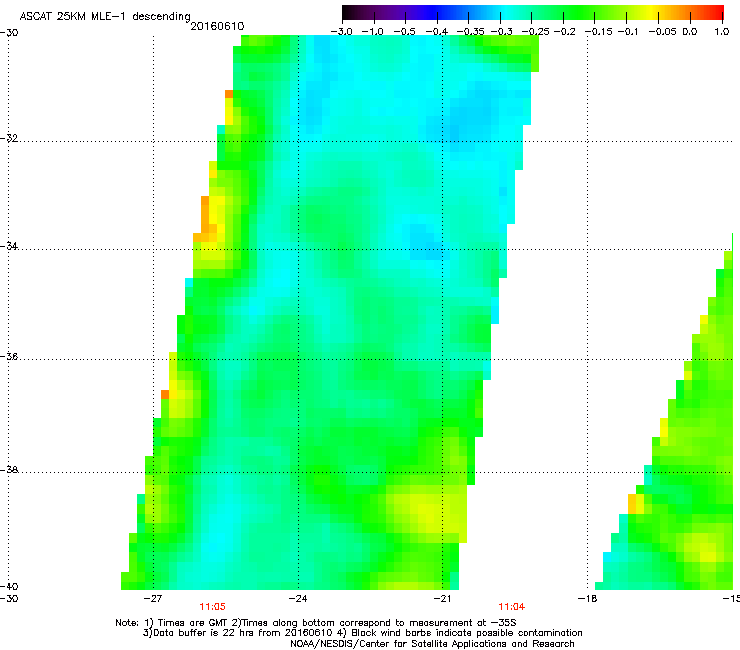Select the -21 longitude axis label

coord(442,598)
